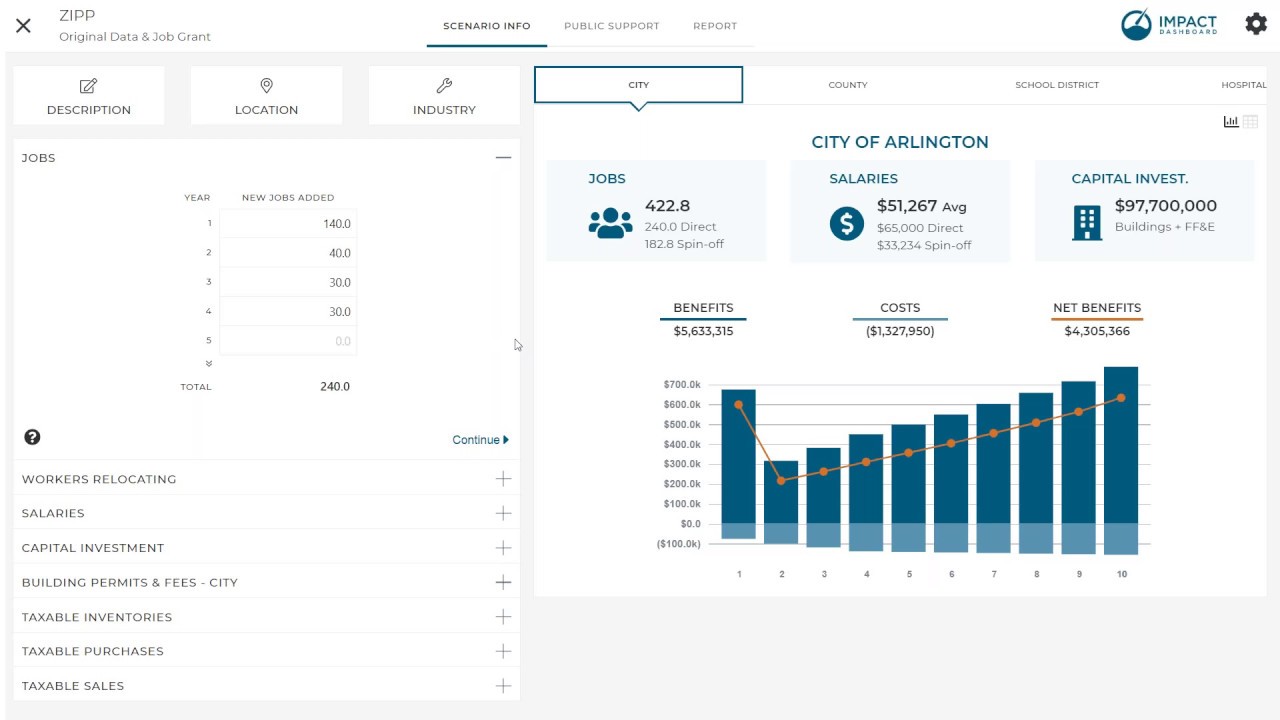Click the help question mark icon
Viewport: 1280px width, 720px height.
(x=32, y=437)
